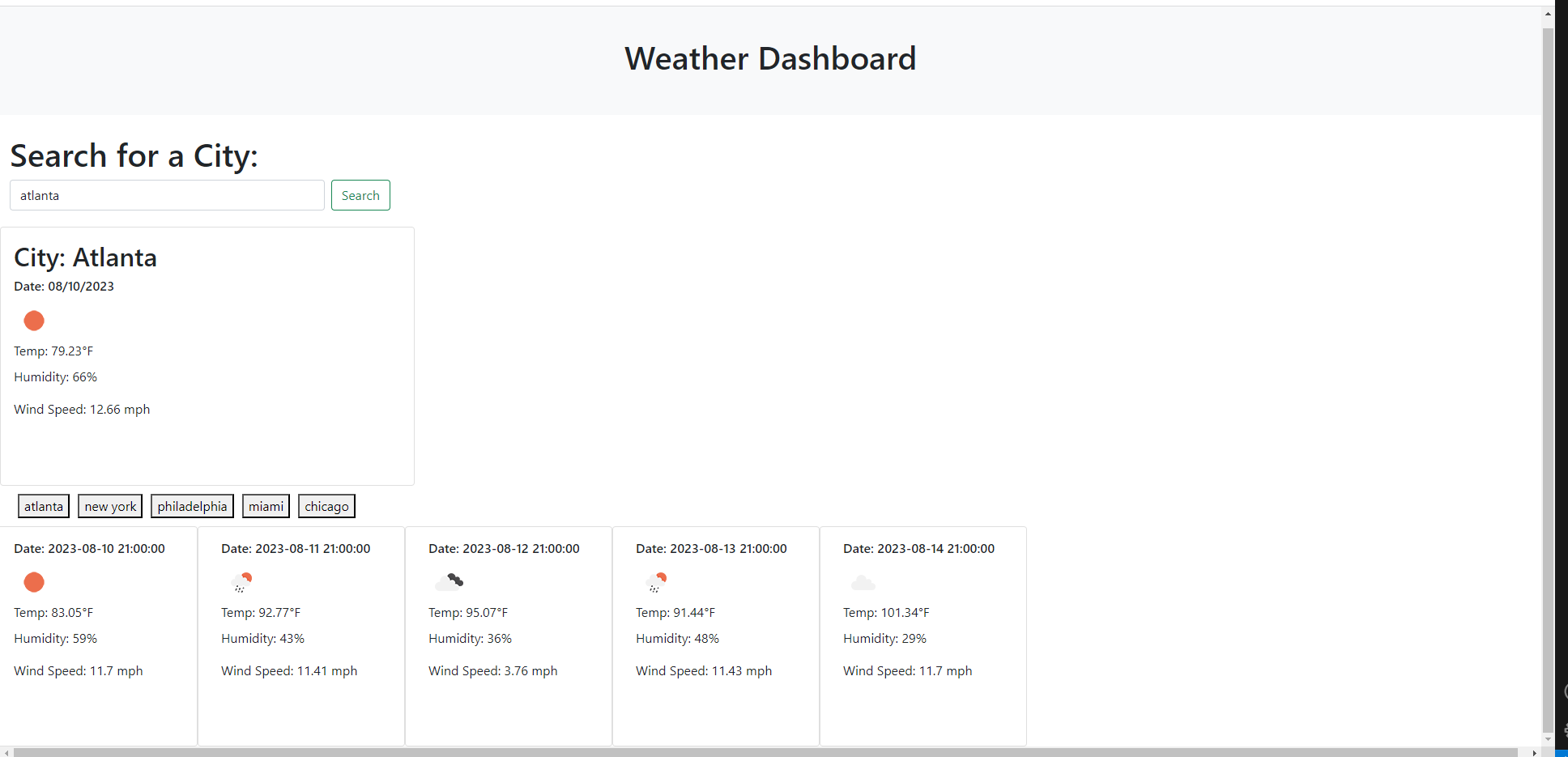
Task: Click the vertical scrollbar track
Action: 1548,405
